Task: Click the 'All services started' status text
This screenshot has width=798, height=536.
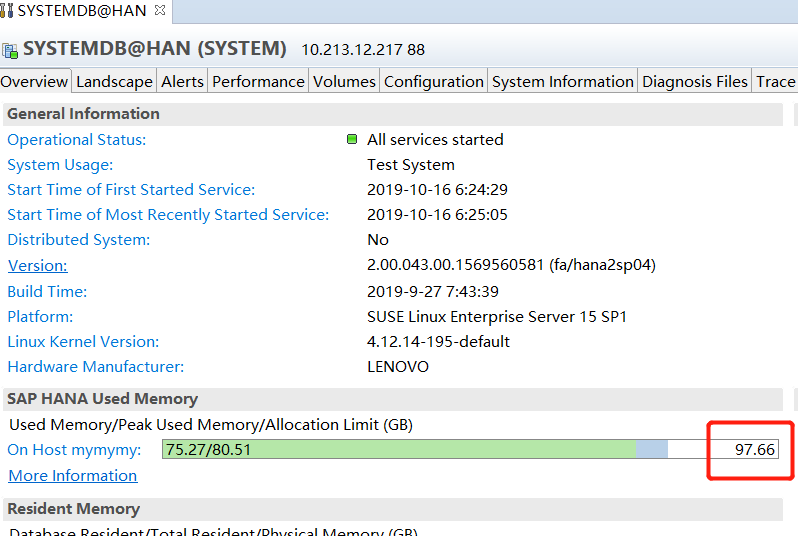Action: tap(435, 139)
